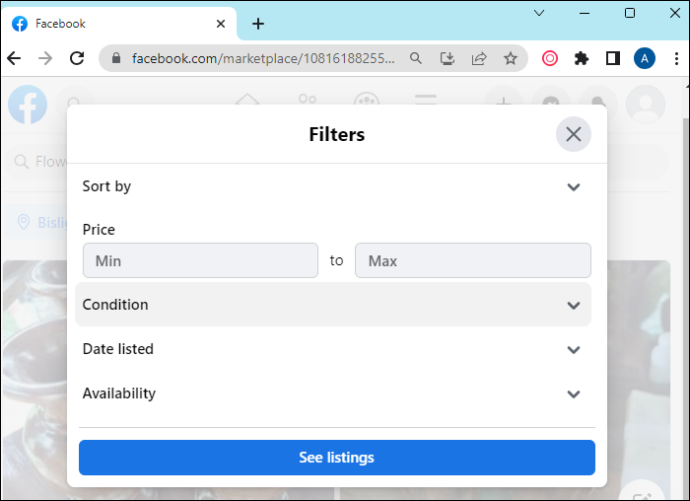Reload the page with the refresh icon
The image size is (690, 501).
pyautogui.click(x=77, y=58)
